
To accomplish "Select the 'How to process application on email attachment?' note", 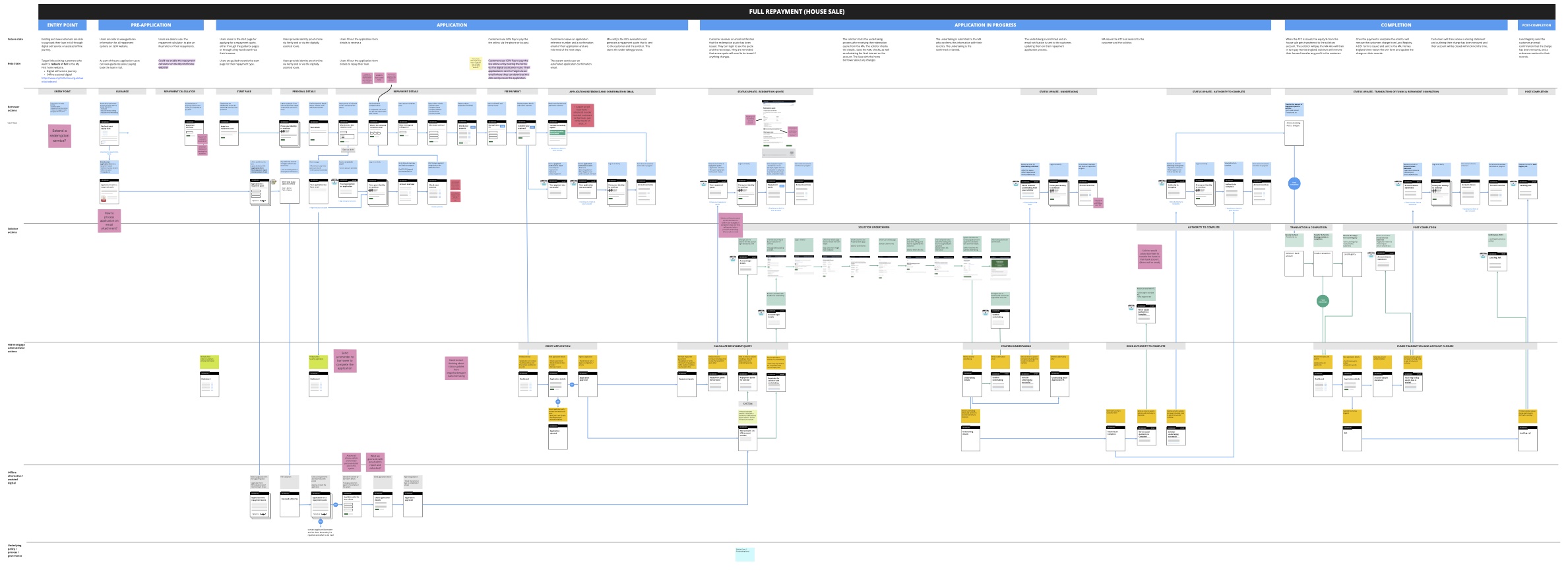I will click(x=110, y=221).
